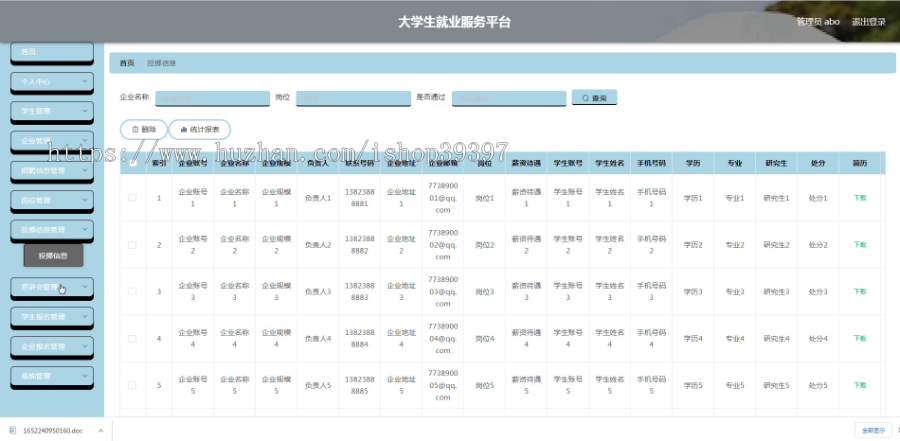
Task: Download the resume in row 3
Action: click(859, 291)
